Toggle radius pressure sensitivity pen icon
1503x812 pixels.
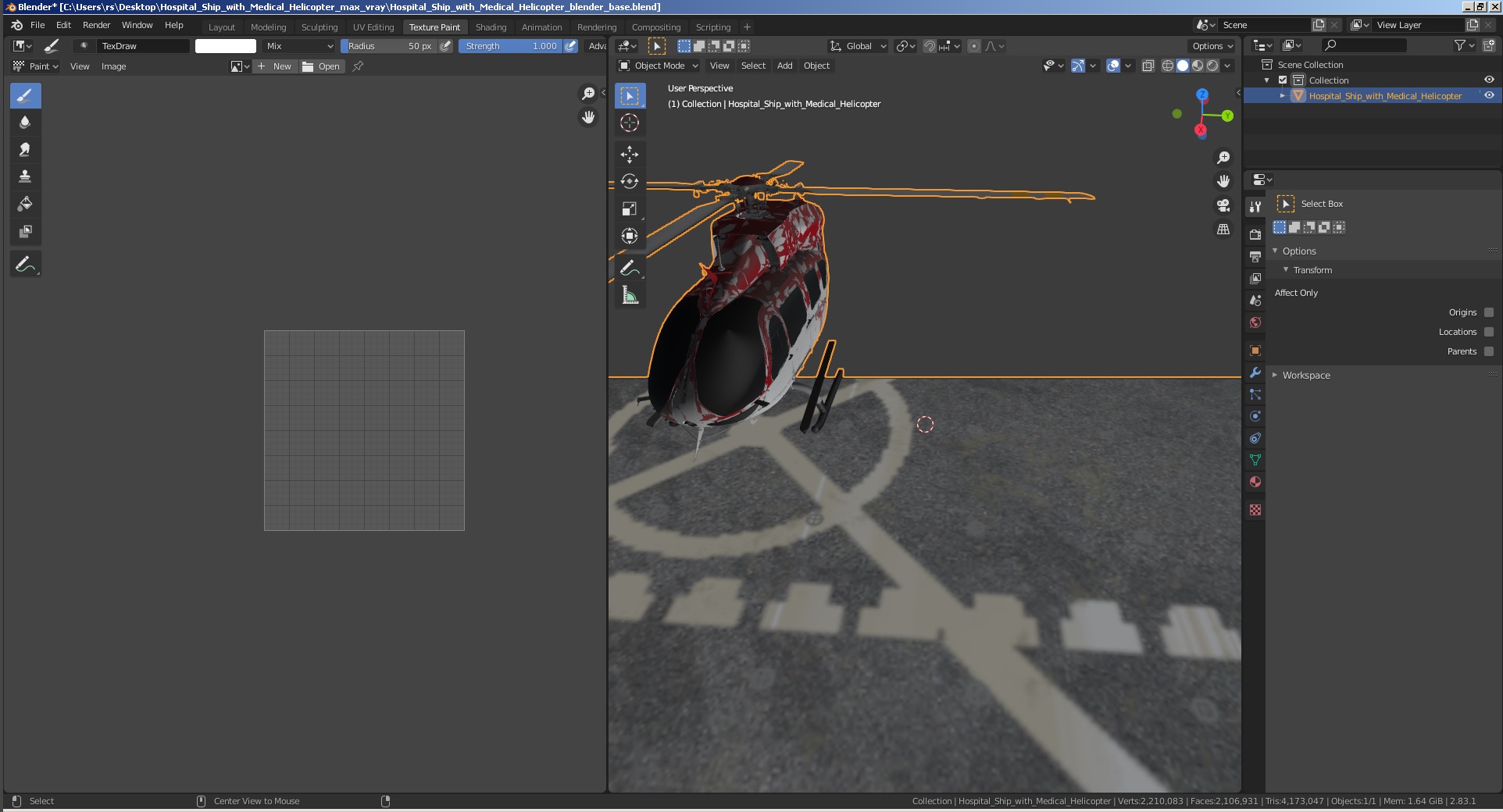coord(445,46)
